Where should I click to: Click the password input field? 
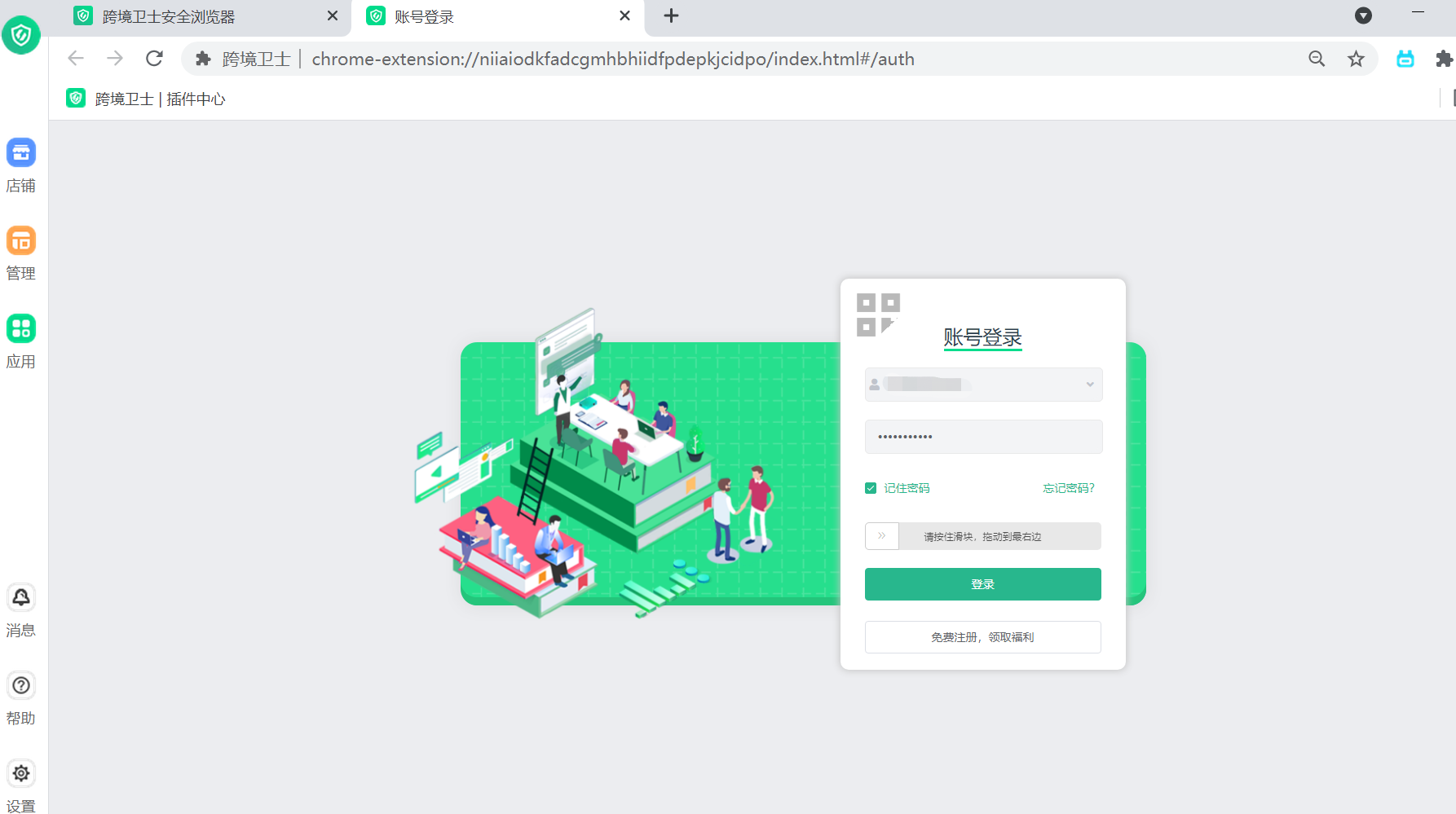pos(983,437)
